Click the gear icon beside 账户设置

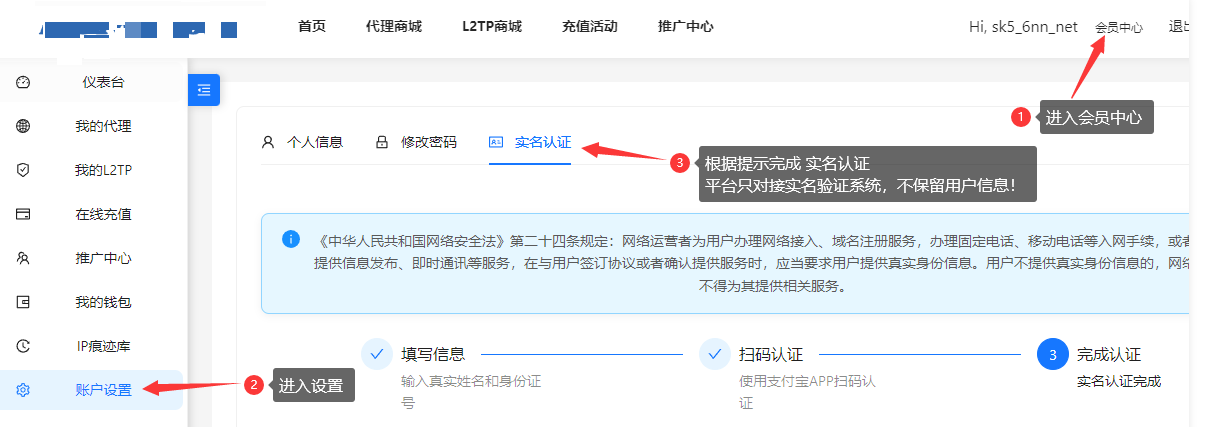[x=23, y=390]
